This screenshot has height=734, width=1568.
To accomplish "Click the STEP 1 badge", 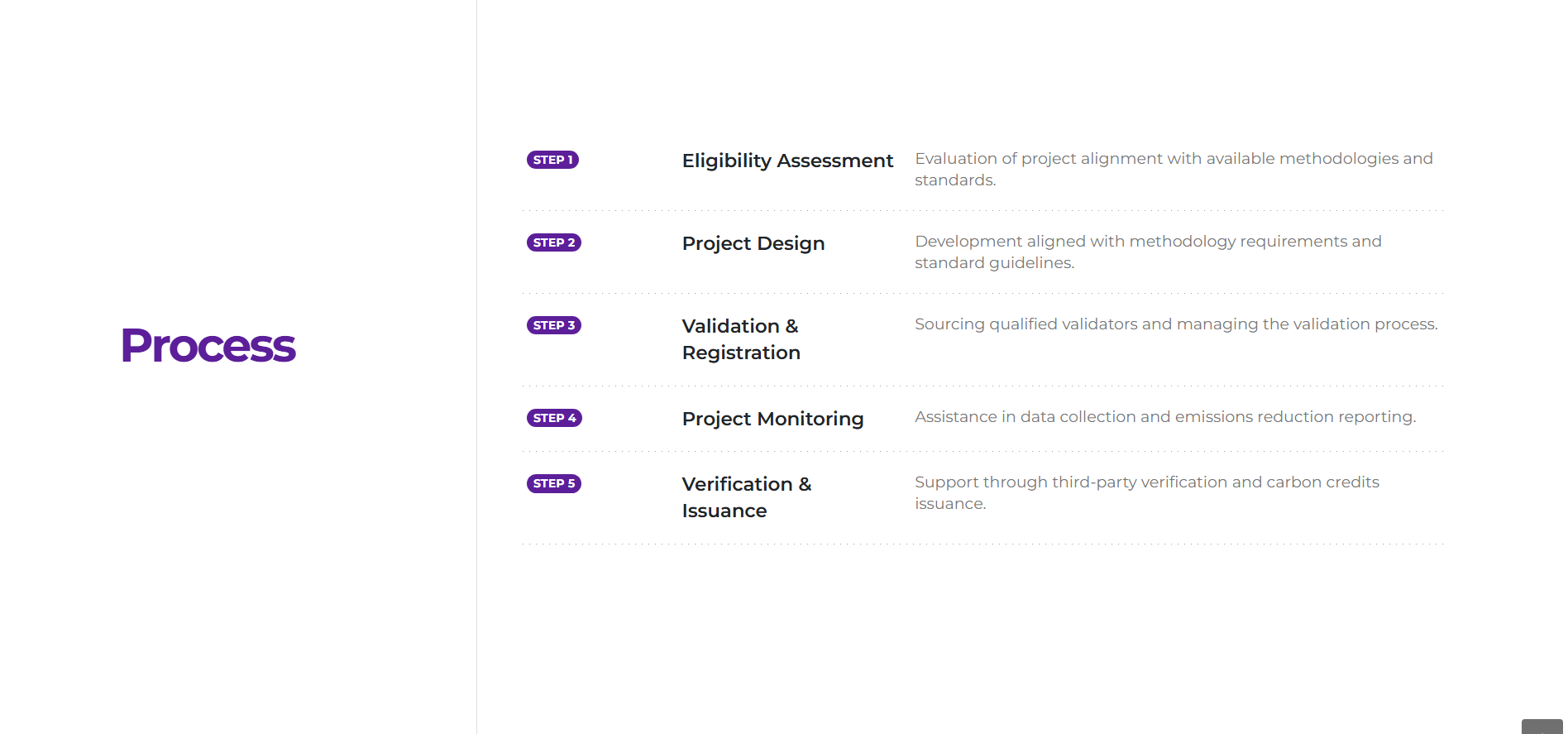I will tap(552, 160).
